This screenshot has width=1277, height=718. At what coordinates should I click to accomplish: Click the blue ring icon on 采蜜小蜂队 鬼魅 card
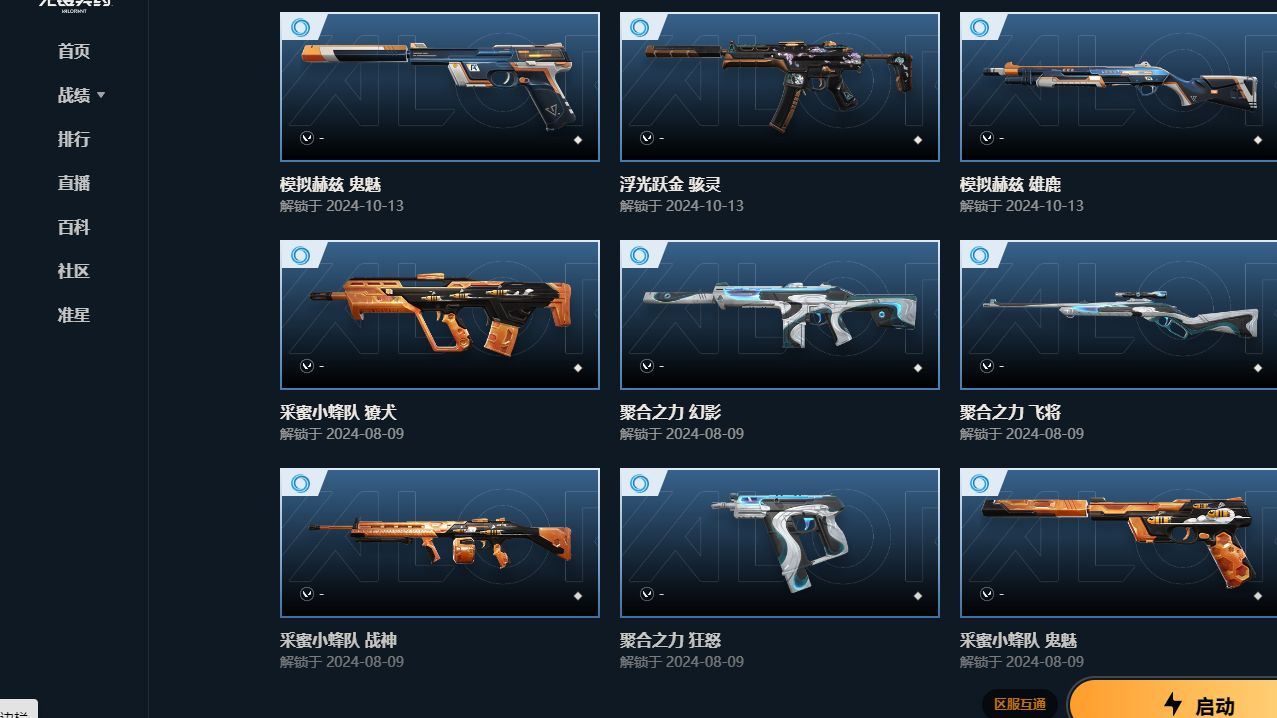pos(980,484)
